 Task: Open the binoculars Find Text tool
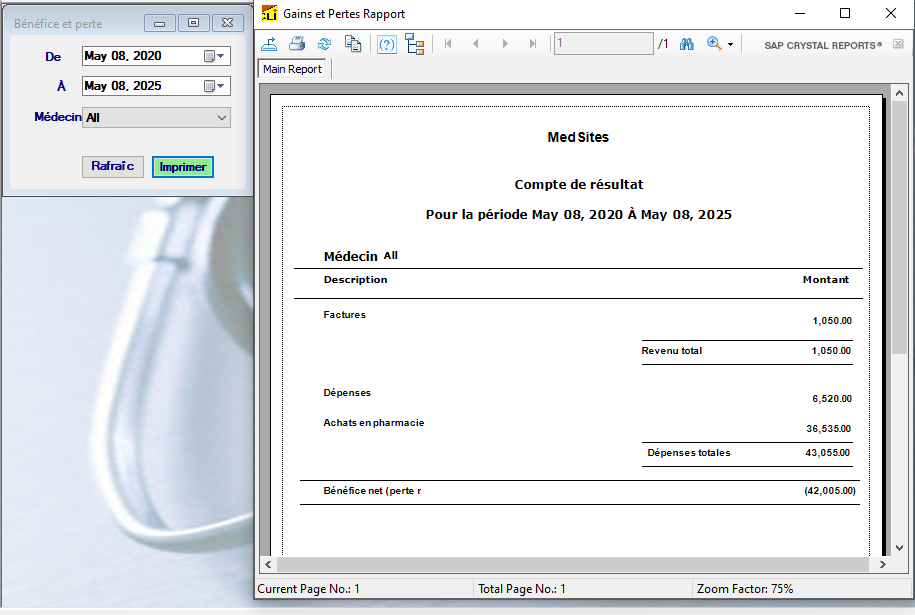687,44
